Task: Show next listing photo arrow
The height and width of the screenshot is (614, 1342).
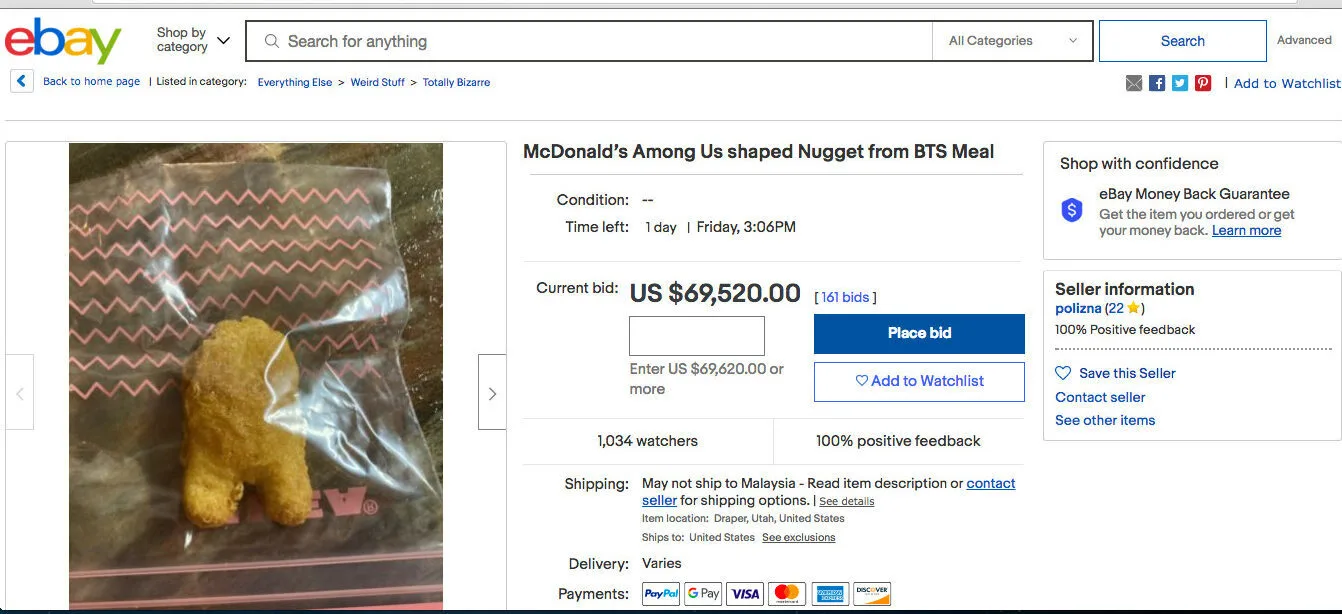Action: pyautogui.click(x=492, y=393)
